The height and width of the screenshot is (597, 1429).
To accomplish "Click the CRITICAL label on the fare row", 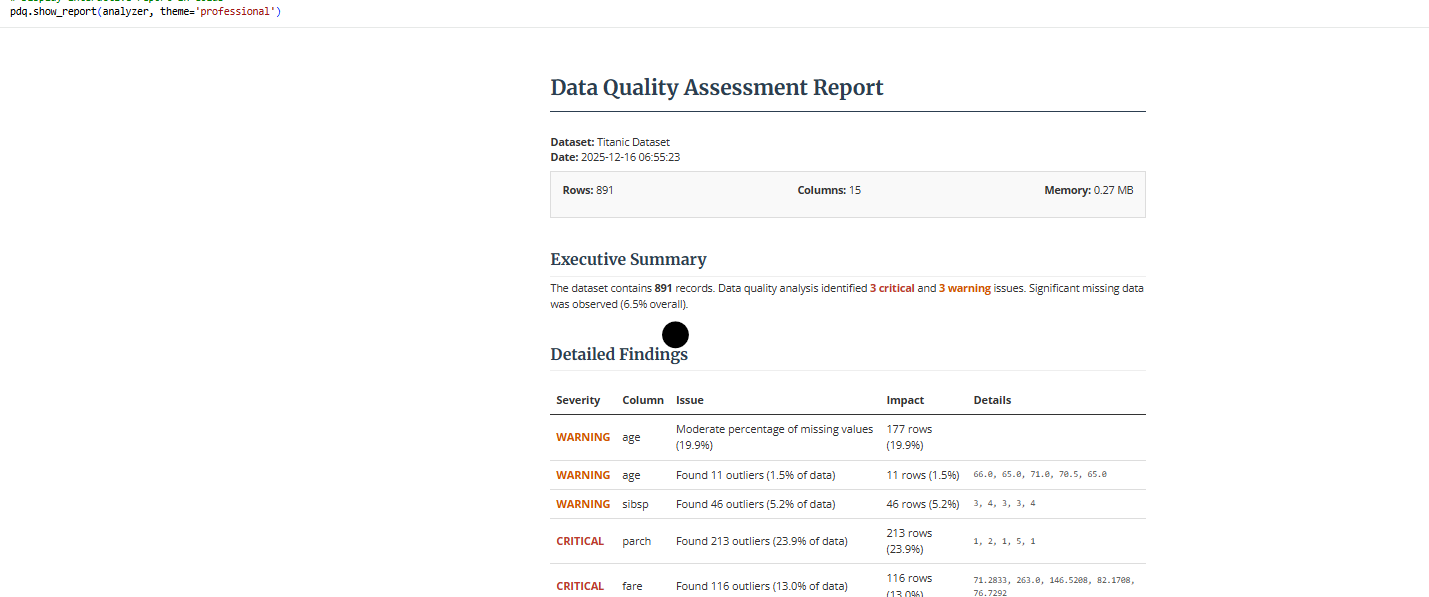I will point(580,585).
